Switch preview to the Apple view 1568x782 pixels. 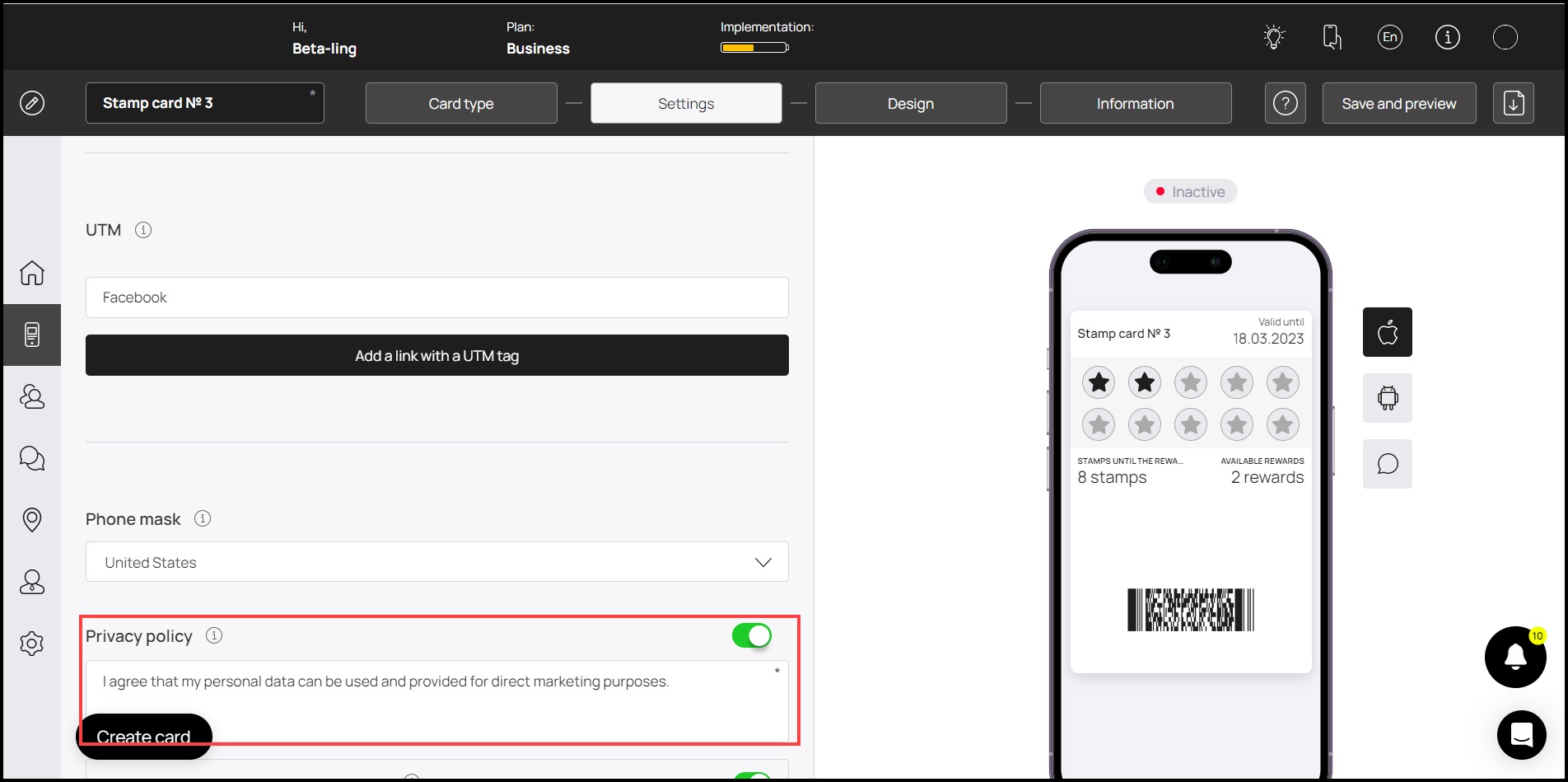click(x=1388, y=332)
